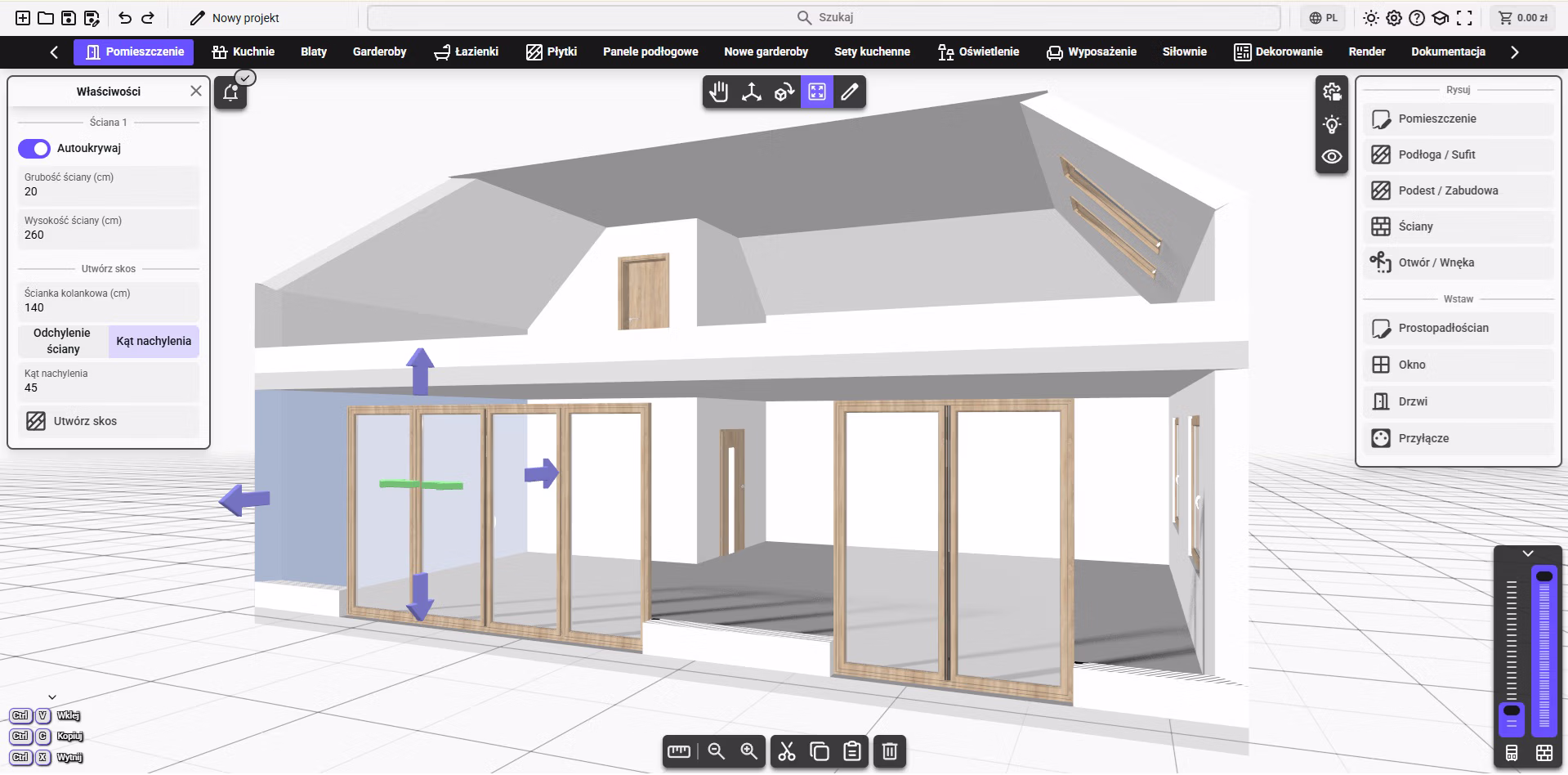Viewport: 1568px width, 775px height.
Task: Open the ruler measure tool
Action: (x=679, y=751)
